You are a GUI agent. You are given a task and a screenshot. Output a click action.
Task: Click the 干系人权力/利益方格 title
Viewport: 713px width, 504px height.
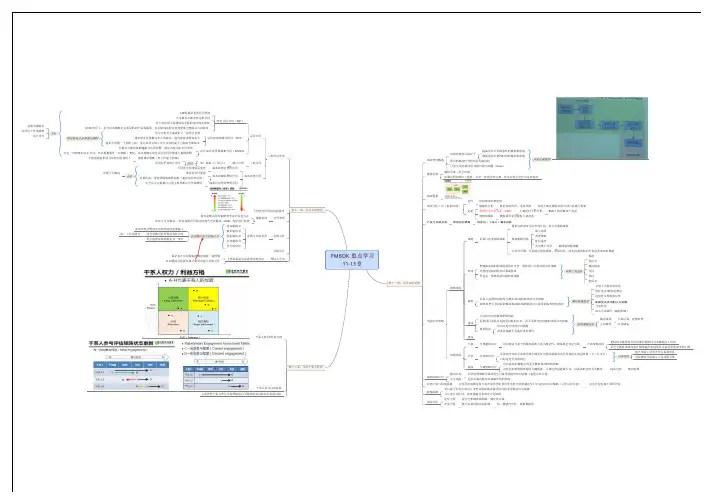click(x=174, y=272)
